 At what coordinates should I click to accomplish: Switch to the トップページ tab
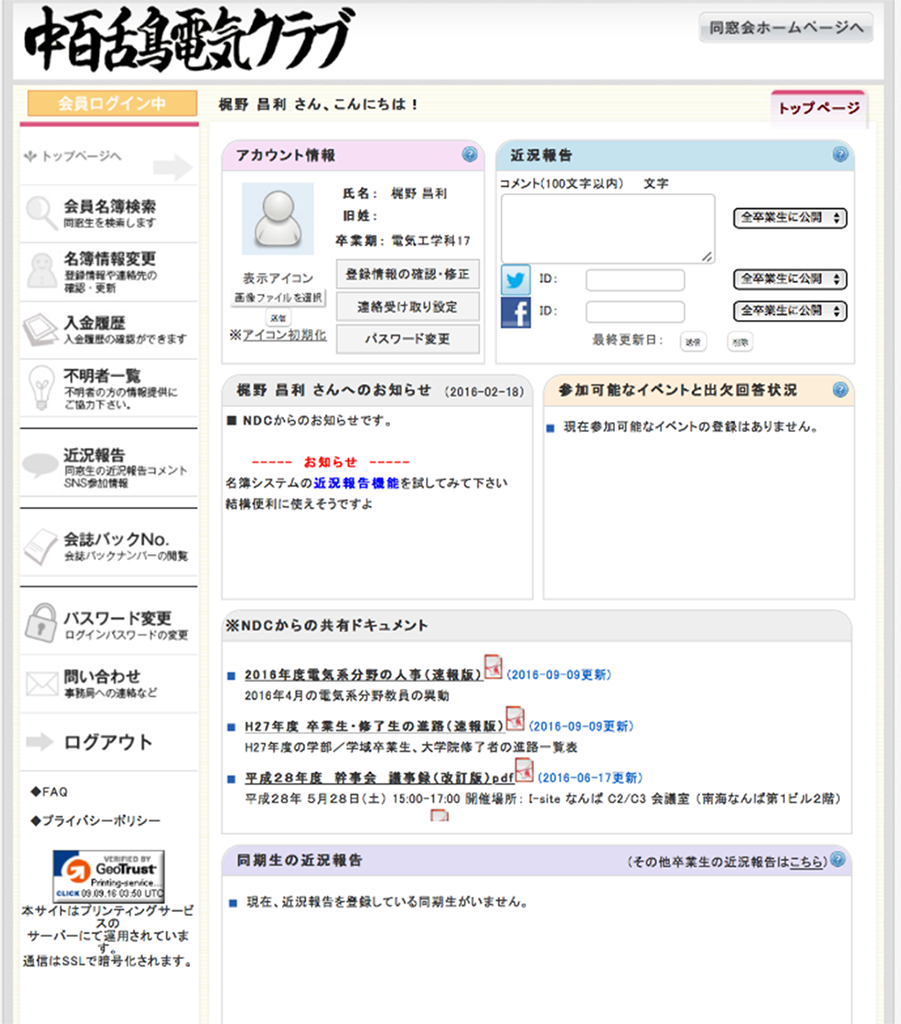[x=818, y=108]
